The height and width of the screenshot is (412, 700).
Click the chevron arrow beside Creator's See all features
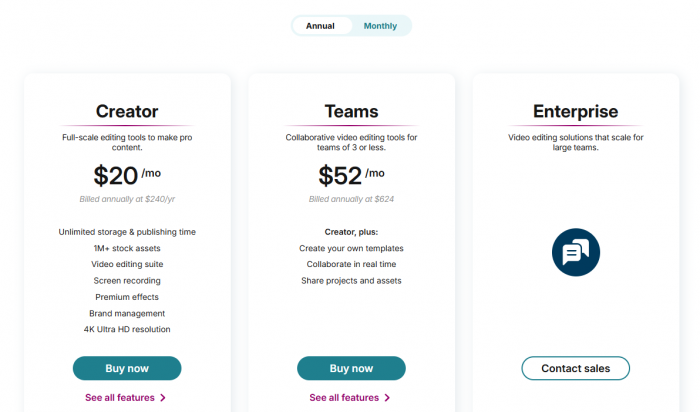pyautogui.click(x=163, y=398)
